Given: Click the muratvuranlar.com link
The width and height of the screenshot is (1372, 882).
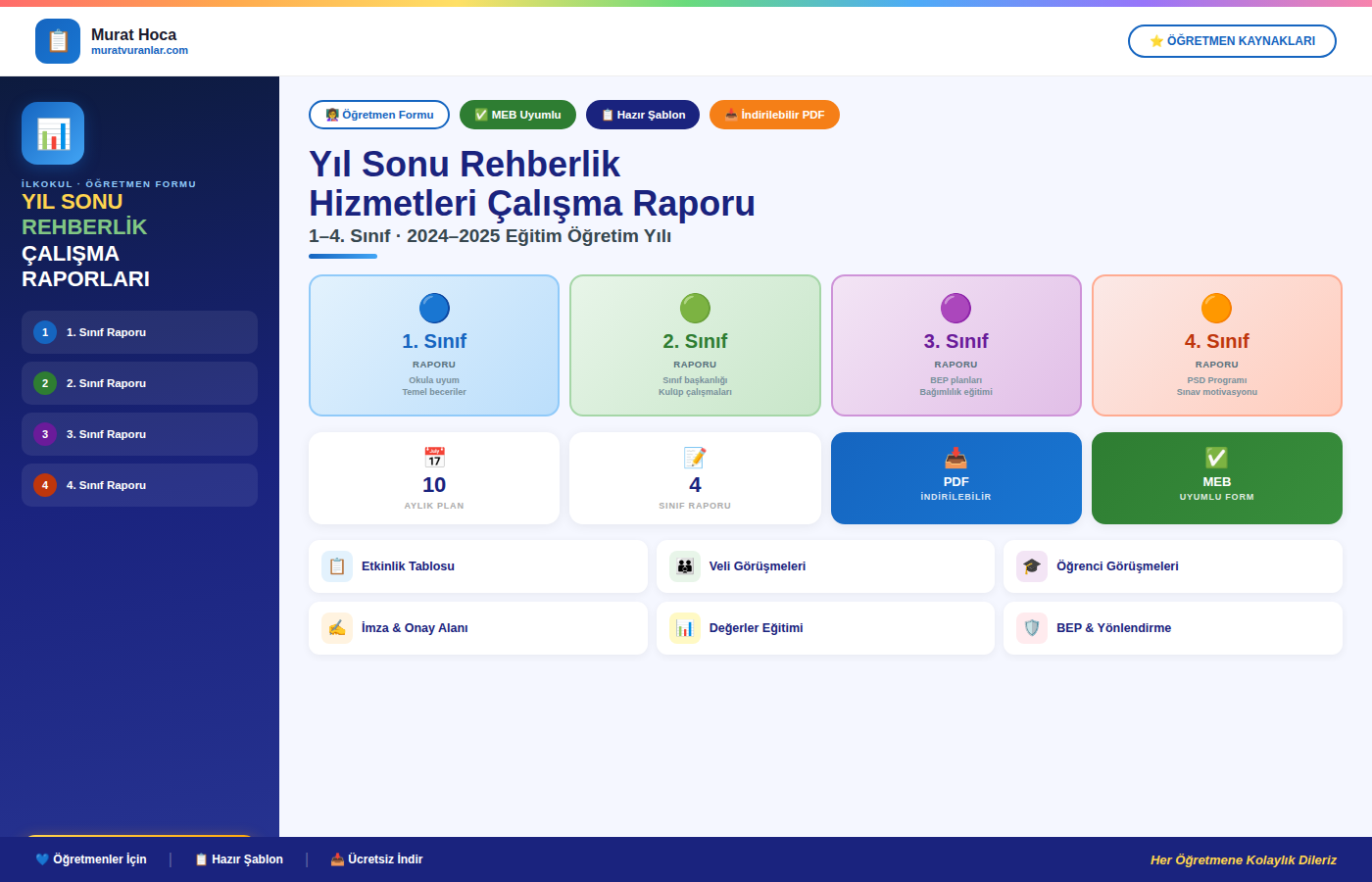Looking at the screenshot, I should 139,50.
